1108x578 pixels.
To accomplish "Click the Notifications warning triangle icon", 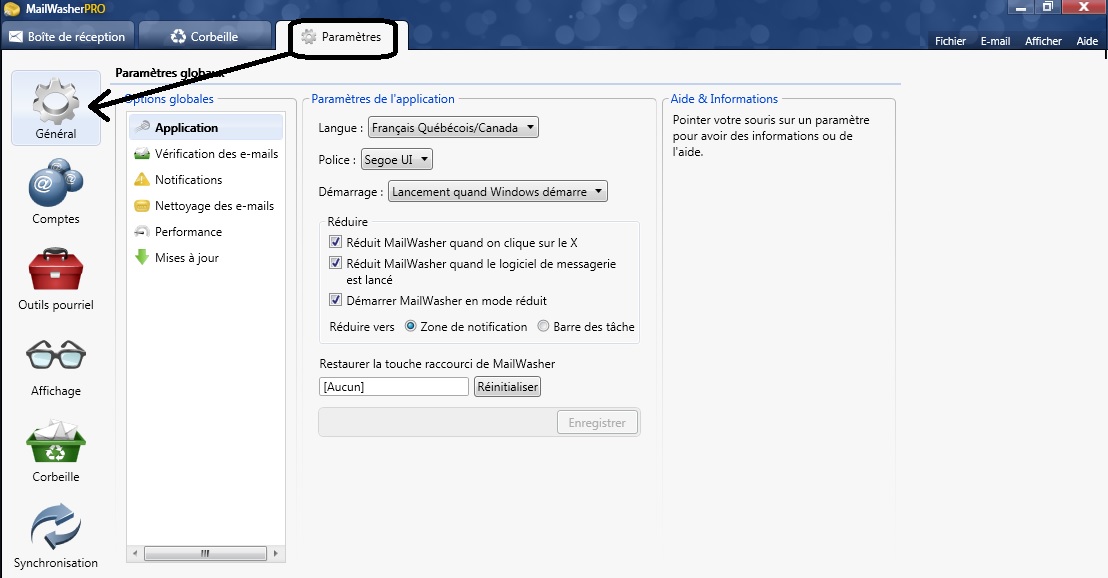I will click(x=142, y=179).
